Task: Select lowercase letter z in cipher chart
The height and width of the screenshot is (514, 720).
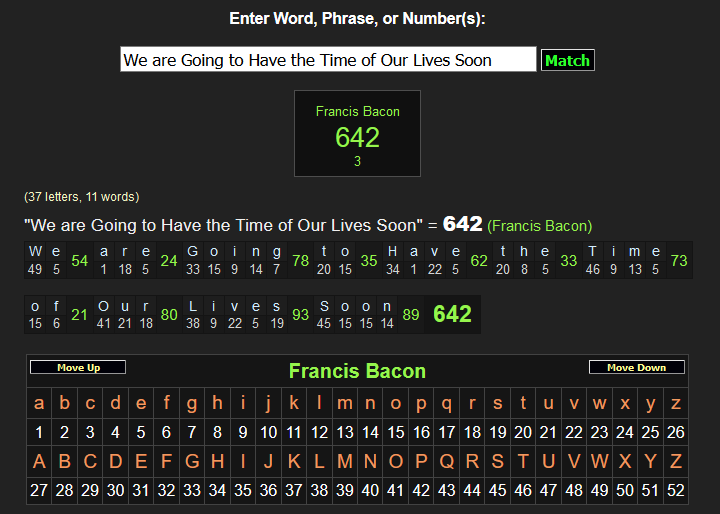Action: coord(676,404)
